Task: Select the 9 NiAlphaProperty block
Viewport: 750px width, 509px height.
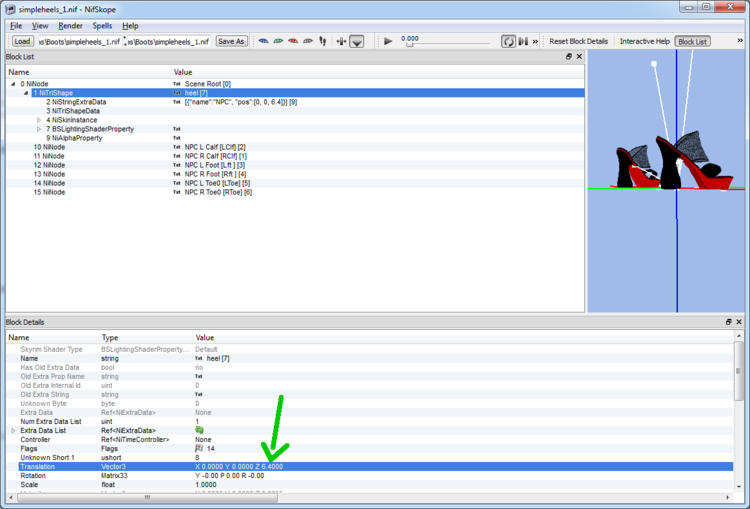Action: click(x=74, y=138)
